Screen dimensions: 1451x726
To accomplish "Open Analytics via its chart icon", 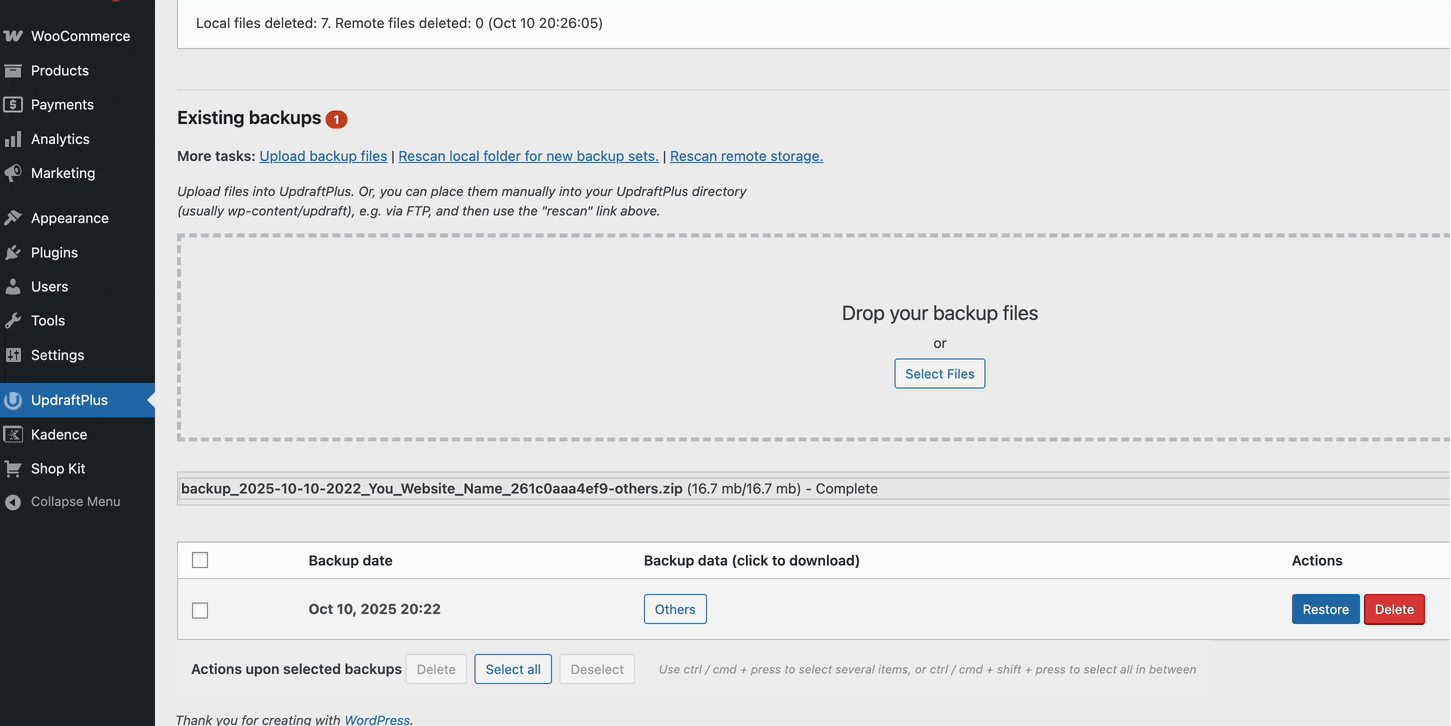I will click(14, 138).
